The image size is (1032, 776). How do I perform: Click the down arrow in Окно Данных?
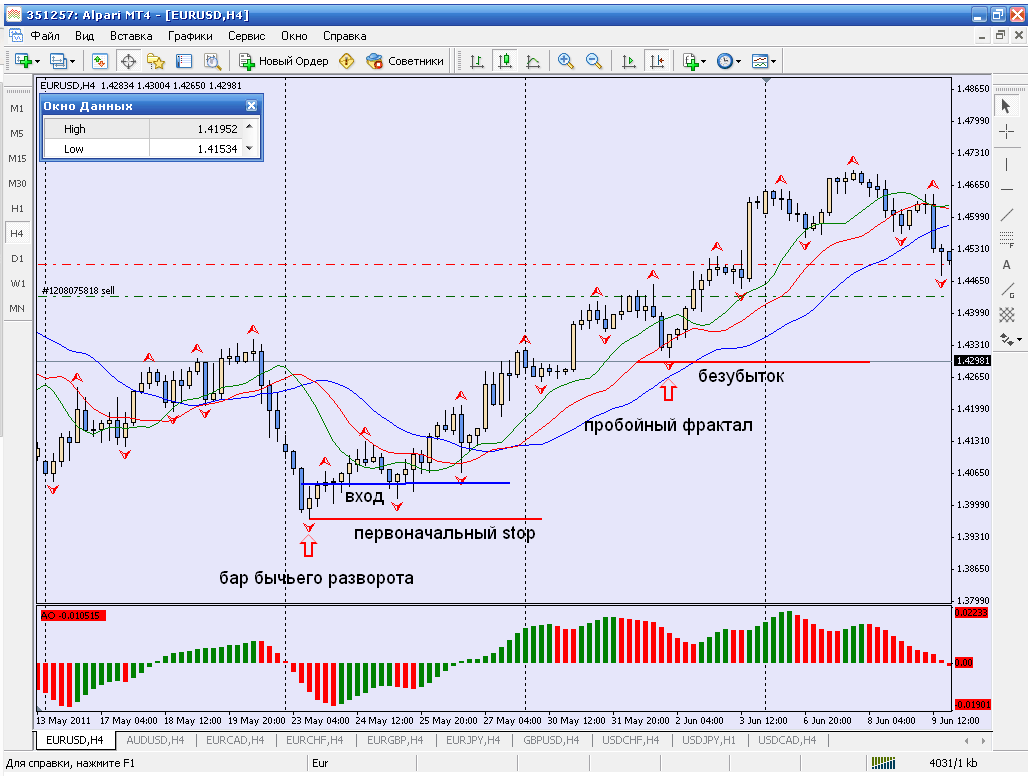tap(249, 149)
